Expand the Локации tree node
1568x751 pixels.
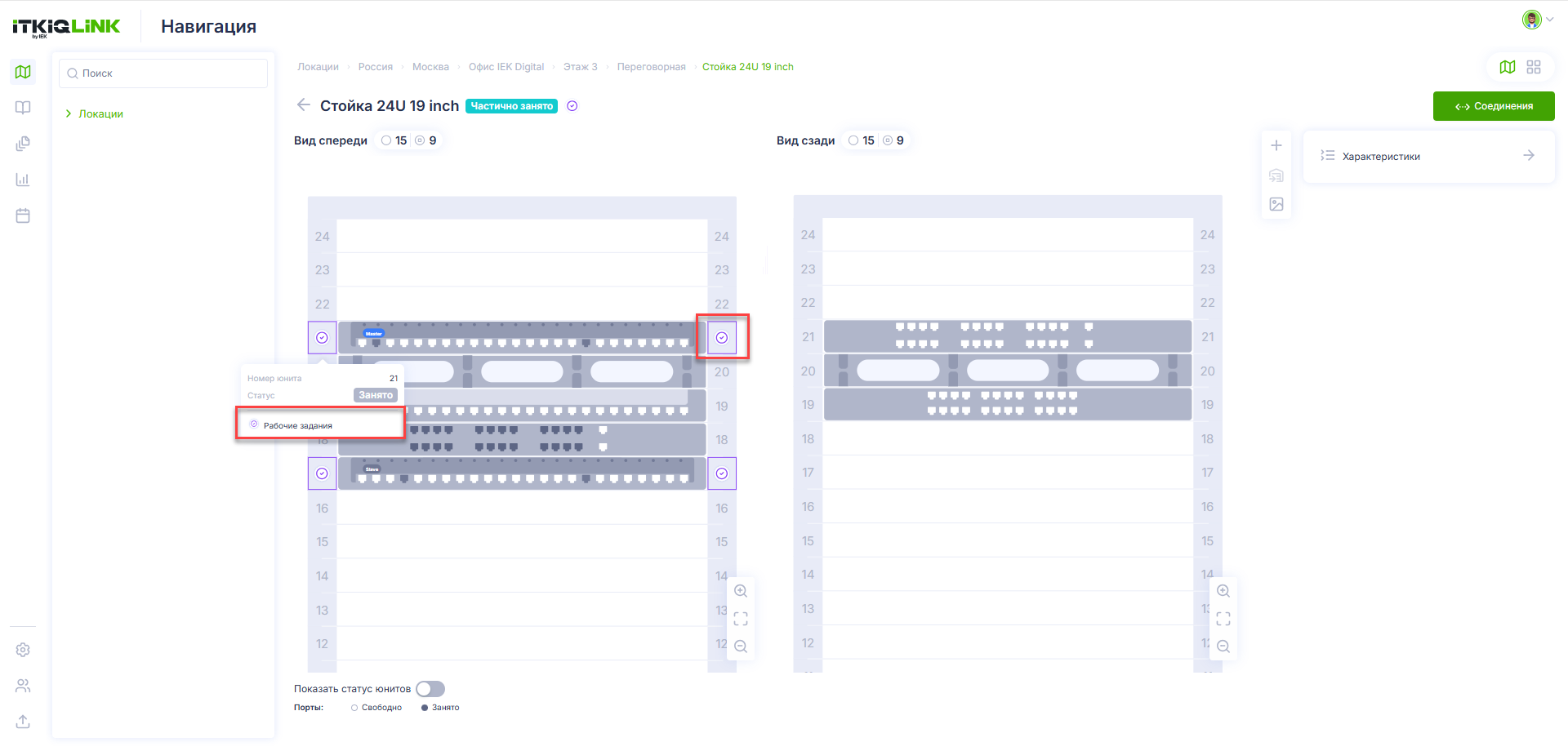(x=69, y=113)
